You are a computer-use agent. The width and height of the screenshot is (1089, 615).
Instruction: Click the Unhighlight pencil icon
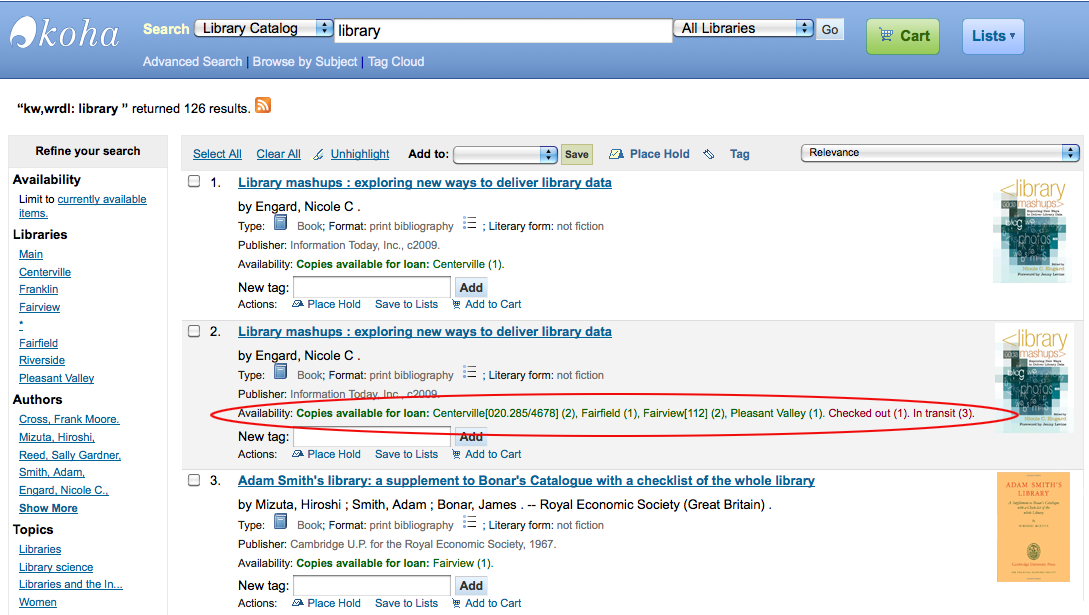[318, 154]
